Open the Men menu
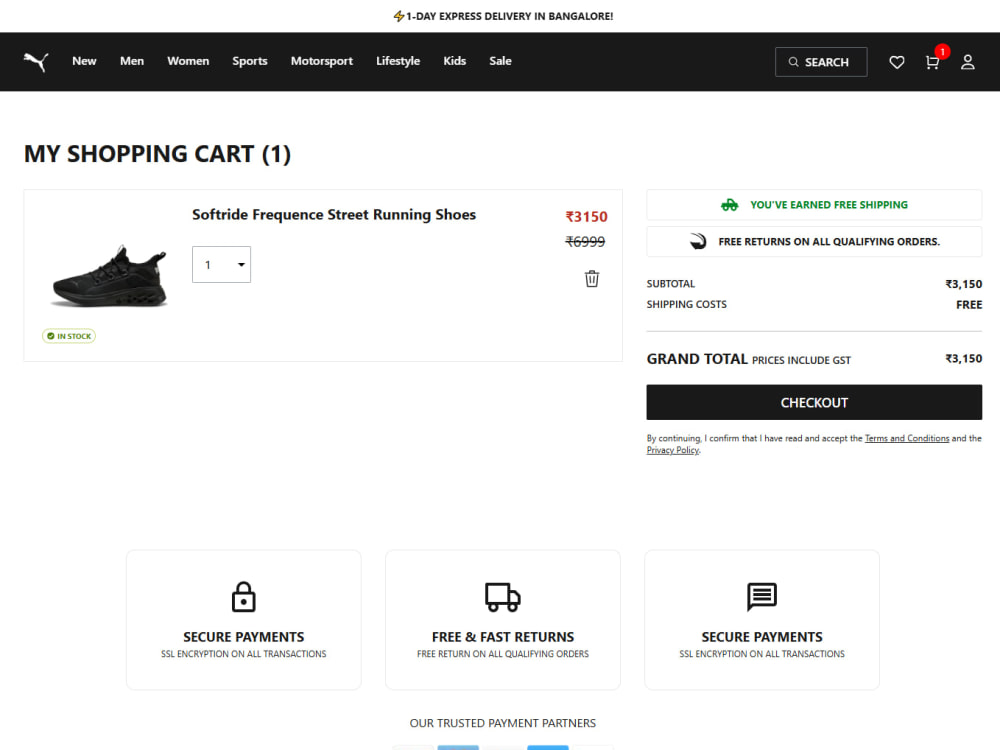Viewport: 1000px width, 750px height. [132, 61]
